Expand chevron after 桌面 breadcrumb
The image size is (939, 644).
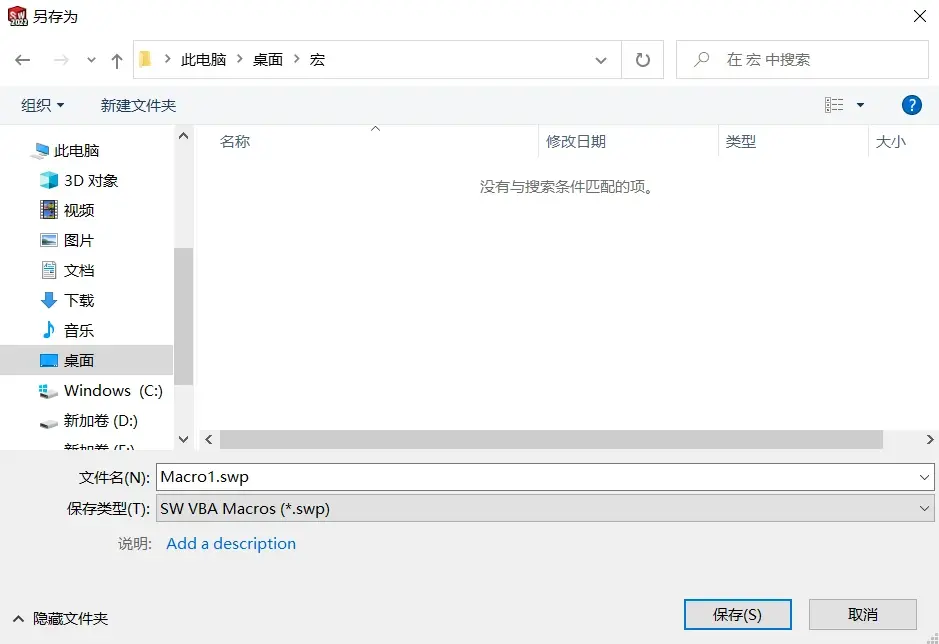coord(296,59)
